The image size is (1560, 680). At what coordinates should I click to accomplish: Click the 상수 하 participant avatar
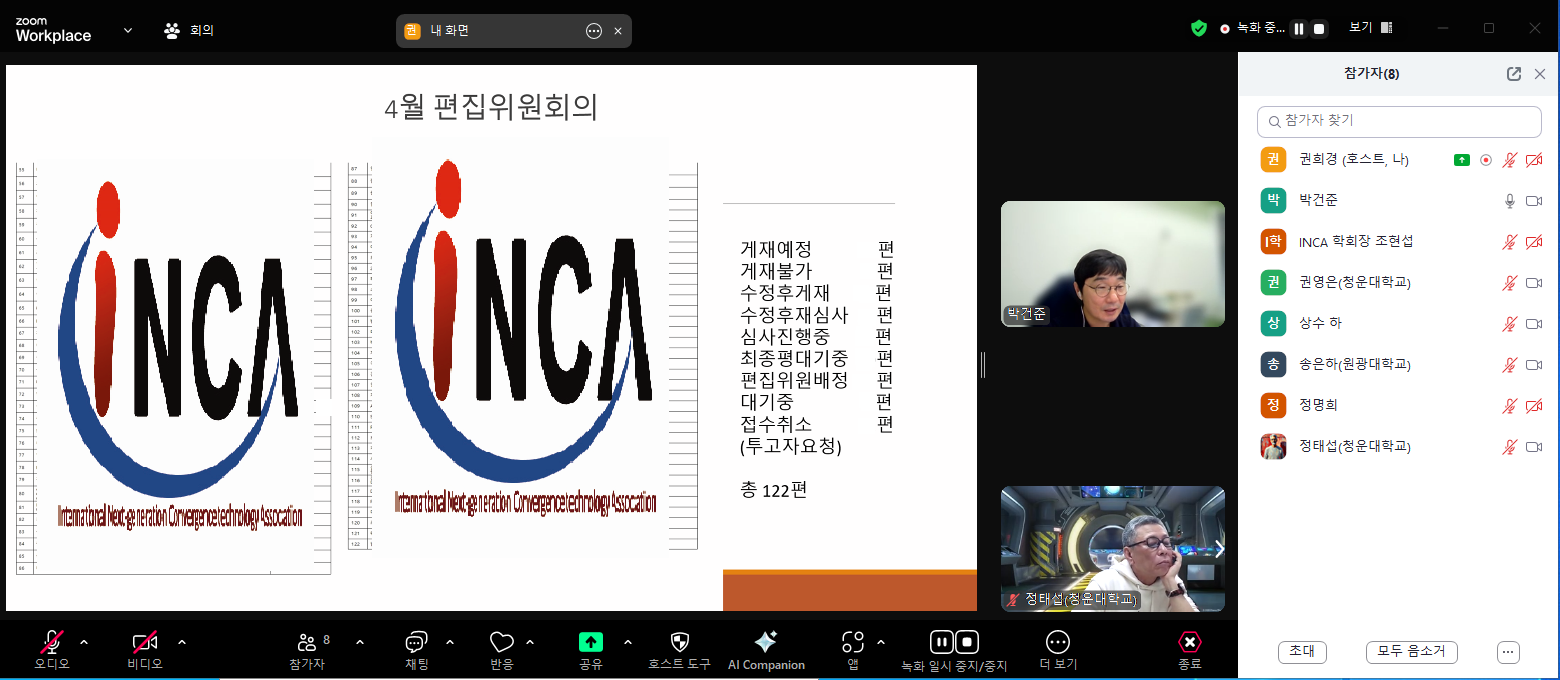click(x=1273, y=324)
